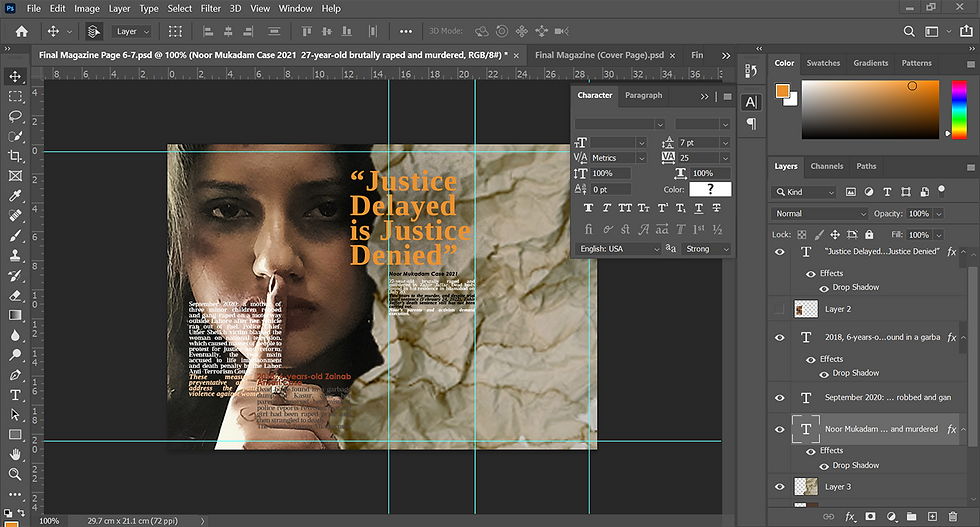Hide the Layer 3 layer
This screenshot has height=527, width=980.
[x=780, y=487]
